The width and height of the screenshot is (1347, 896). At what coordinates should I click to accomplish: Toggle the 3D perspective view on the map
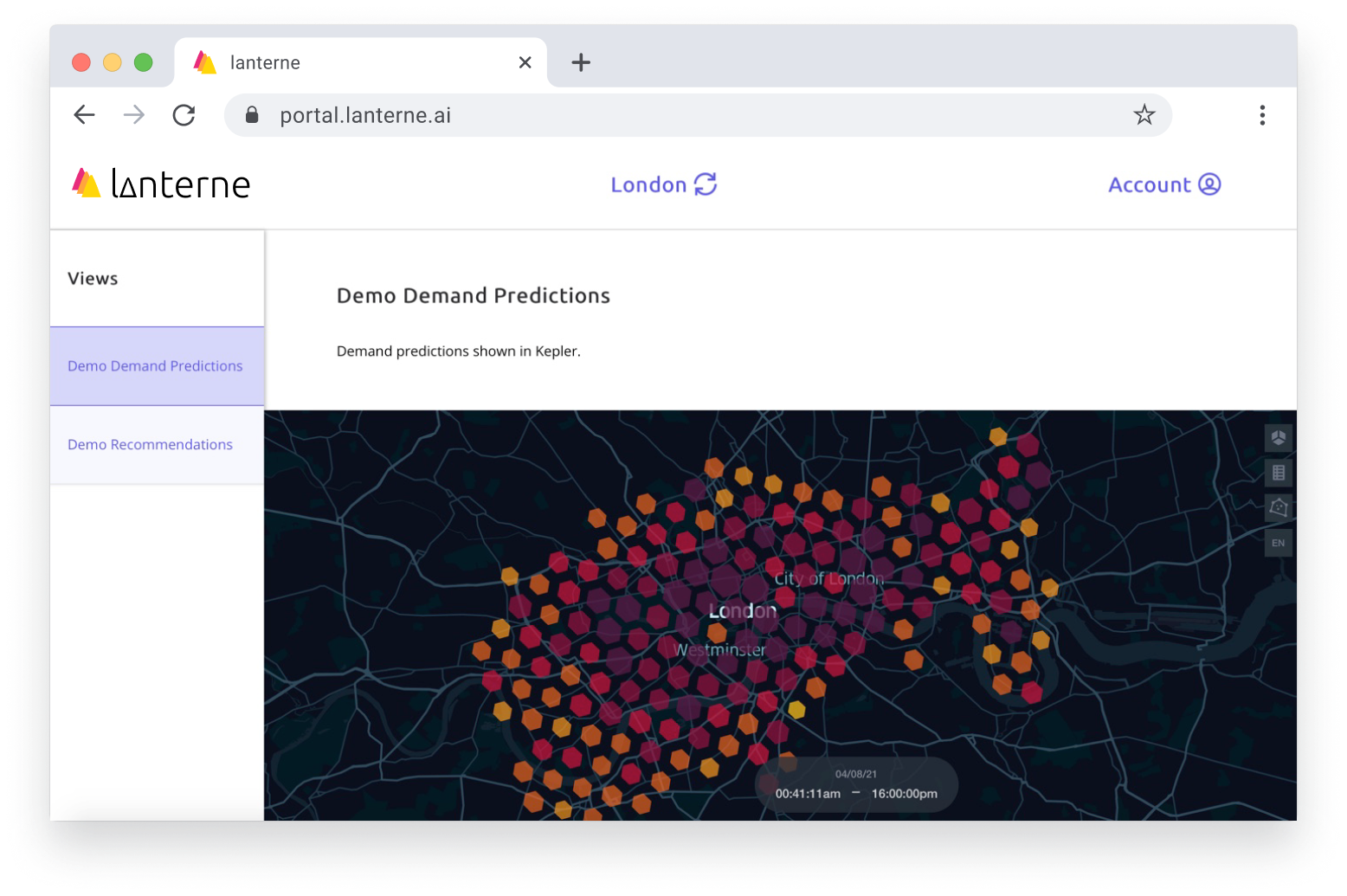(1279, 438)
